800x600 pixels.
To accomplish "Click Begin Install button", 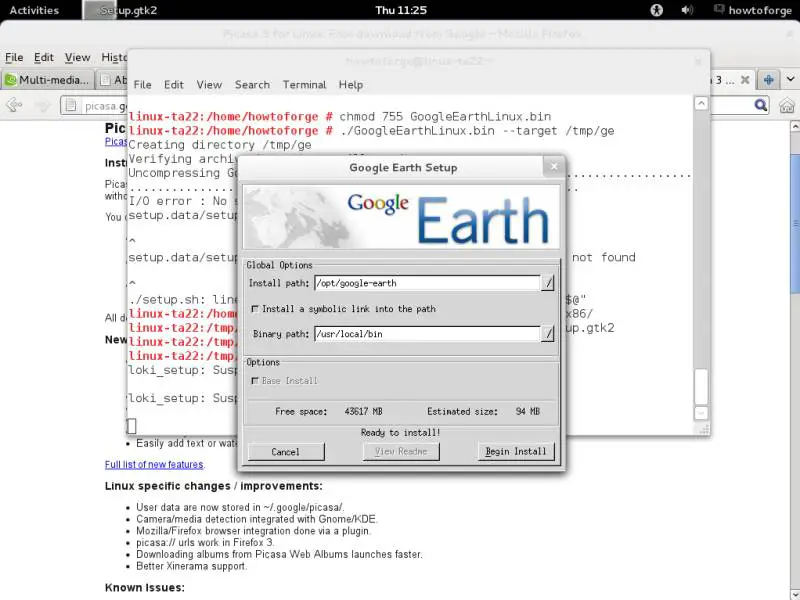I will (516, 452).
